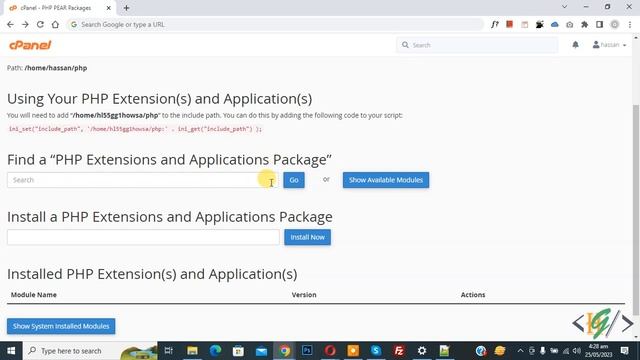The width and height of the screenshot is (640, 360).
Task: Toggle the browser side panel
Action: point(599,24)
